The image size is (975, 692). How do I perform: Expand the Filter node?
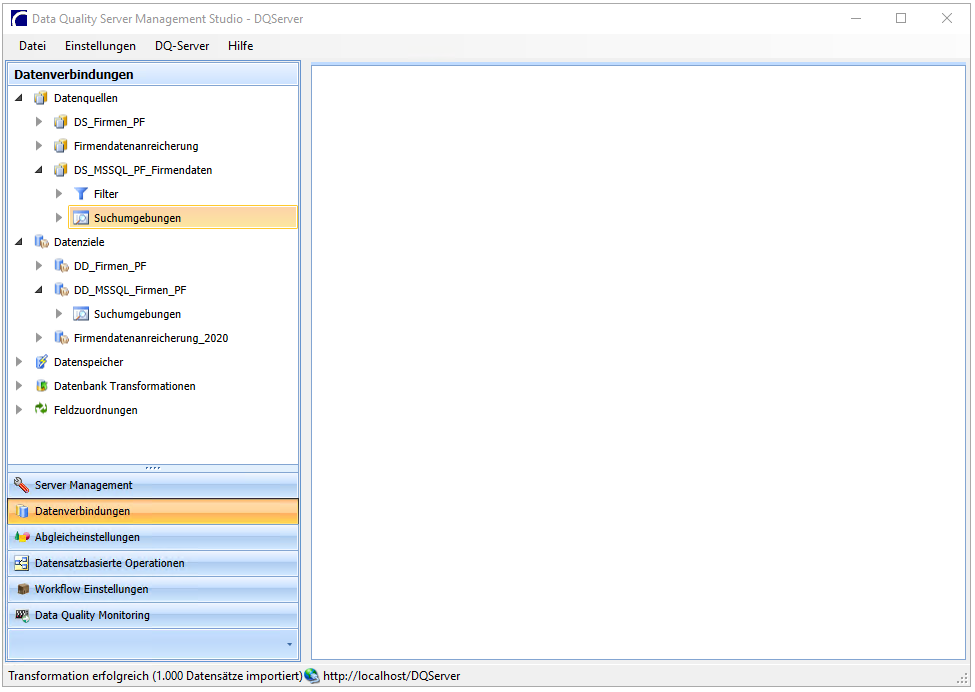pyautogui.click(x=58, y=194)
